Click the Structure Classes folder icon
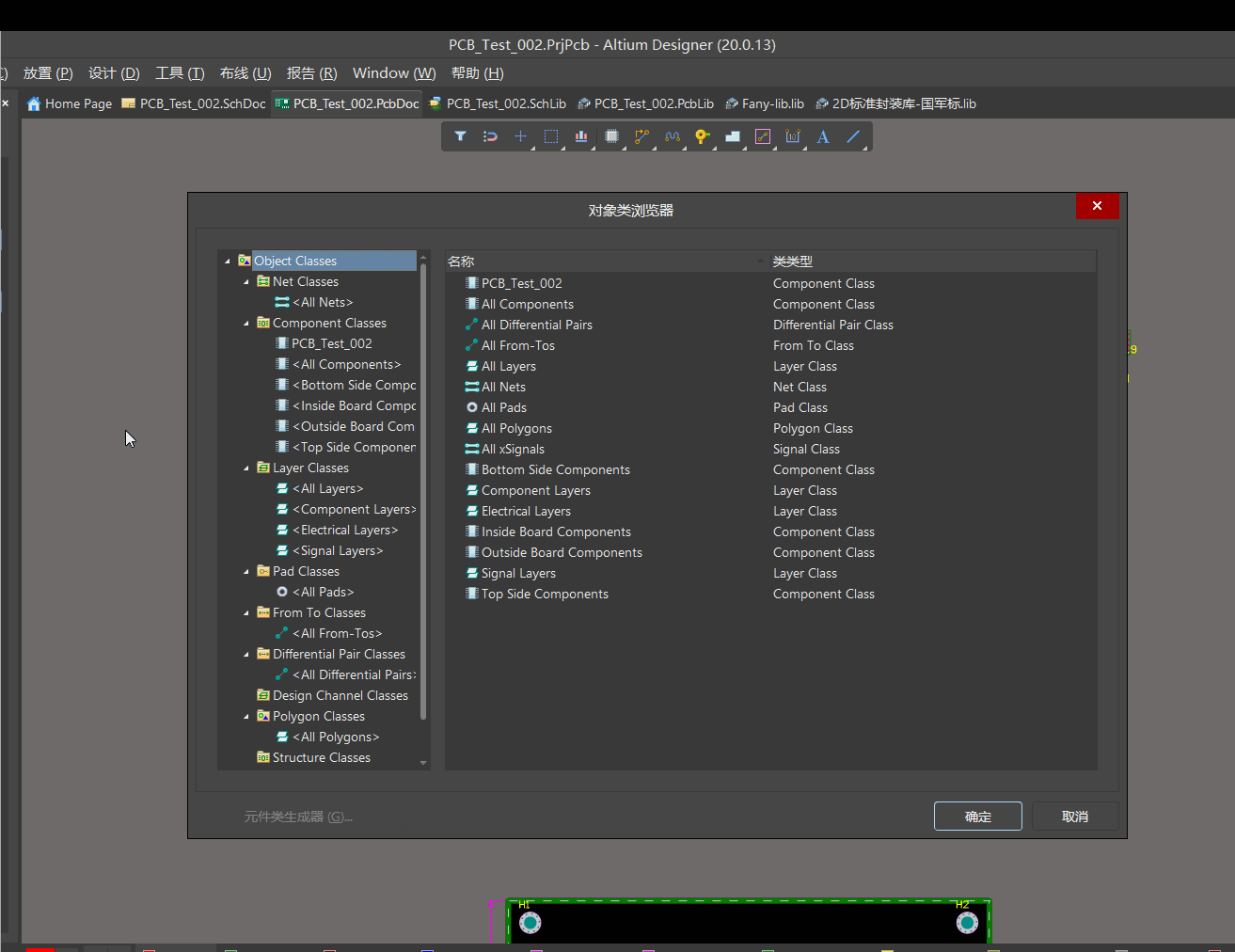 point(263,757)
